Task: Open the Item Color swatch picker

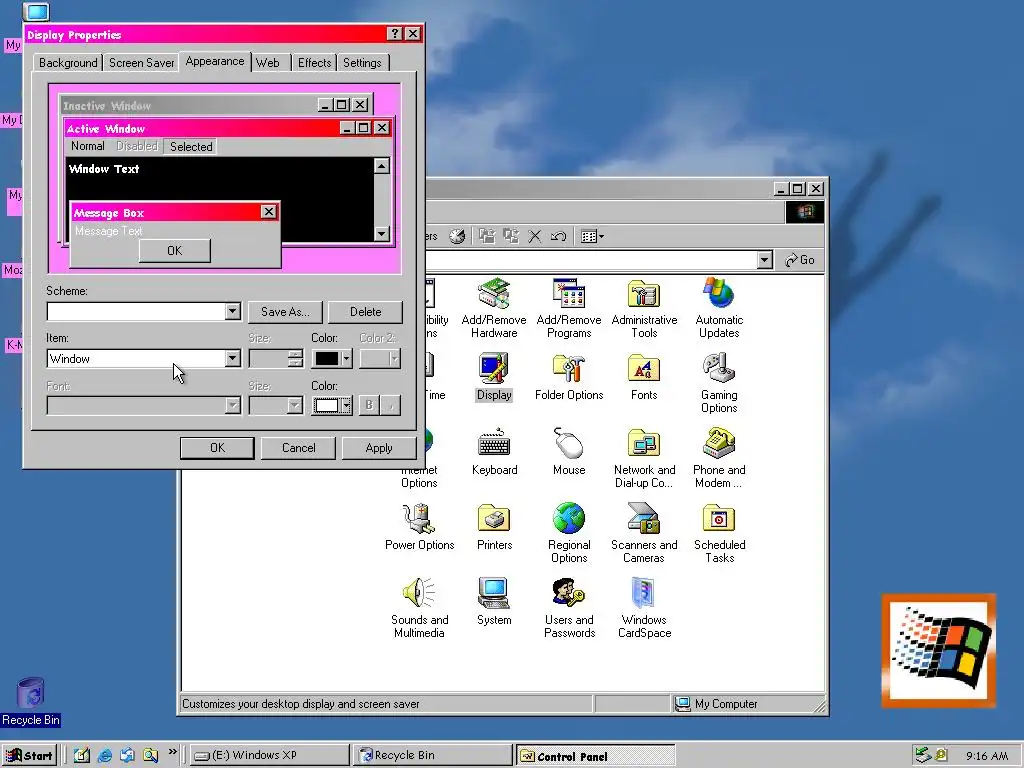Action: 332,359
